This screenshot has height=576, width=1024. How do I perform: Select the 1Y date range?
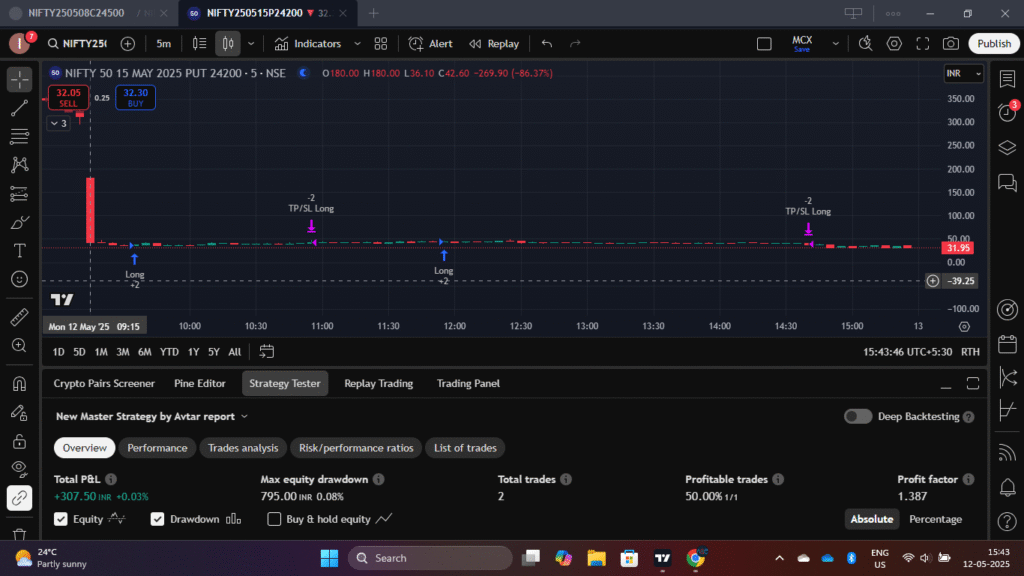coord(193,352)
